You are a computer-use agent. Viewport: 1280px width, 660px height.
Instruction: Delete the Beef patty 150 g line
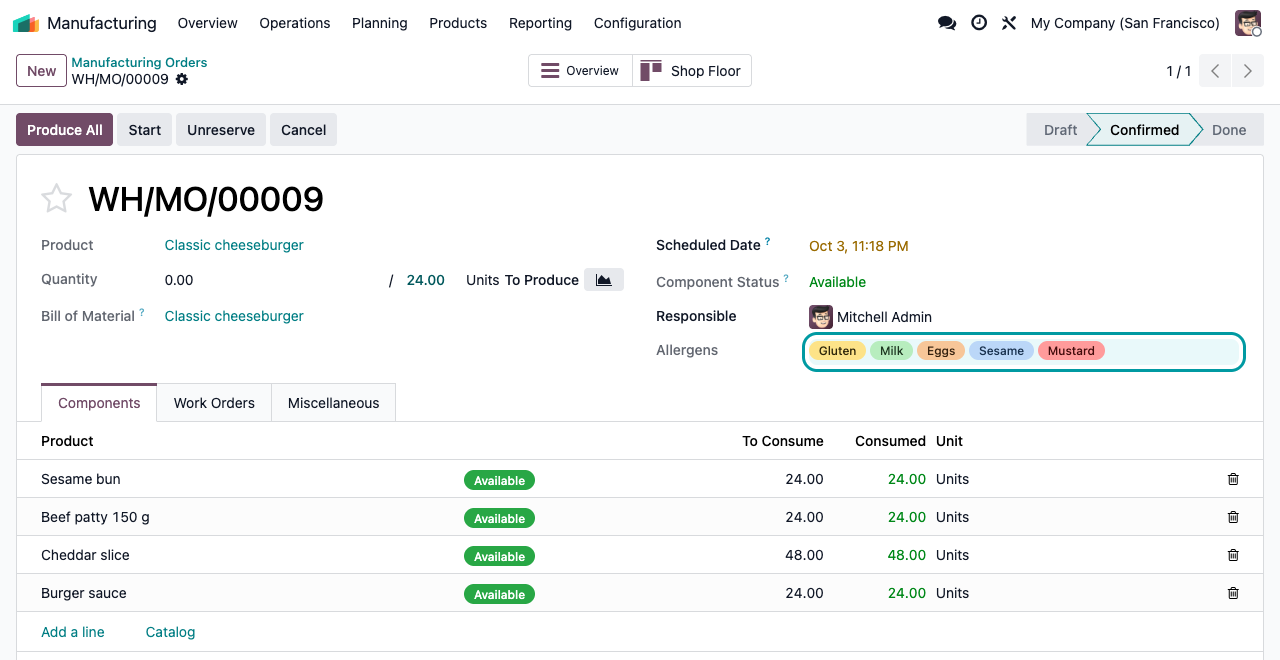point(1233,517)
